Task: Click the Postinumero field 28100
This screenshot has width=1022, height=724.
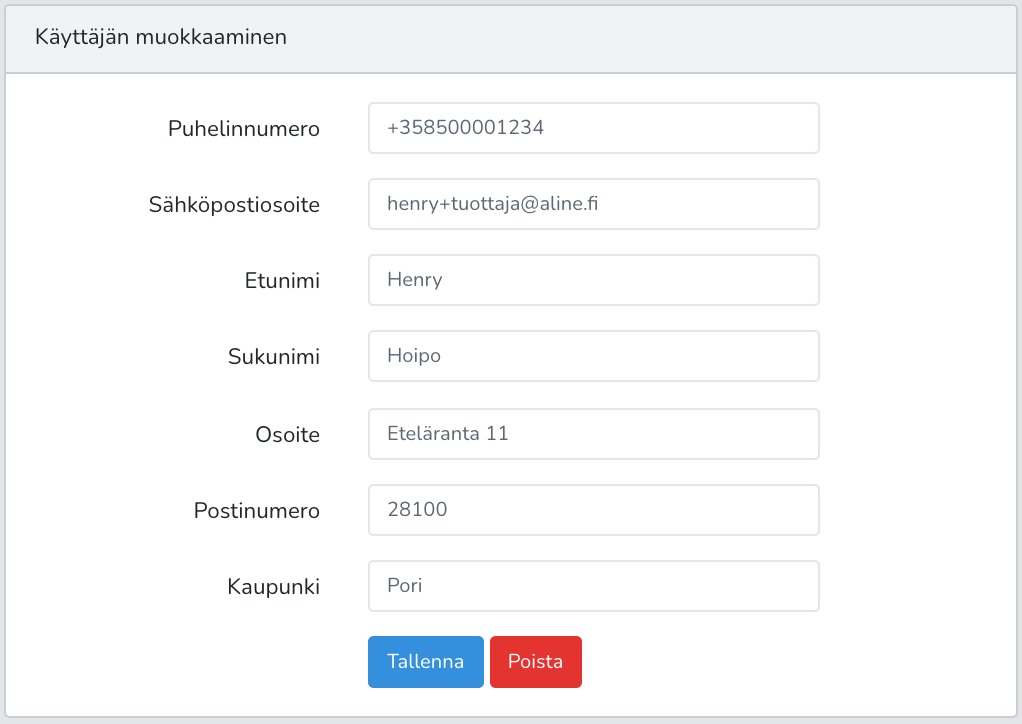Action: click(593, 510)
